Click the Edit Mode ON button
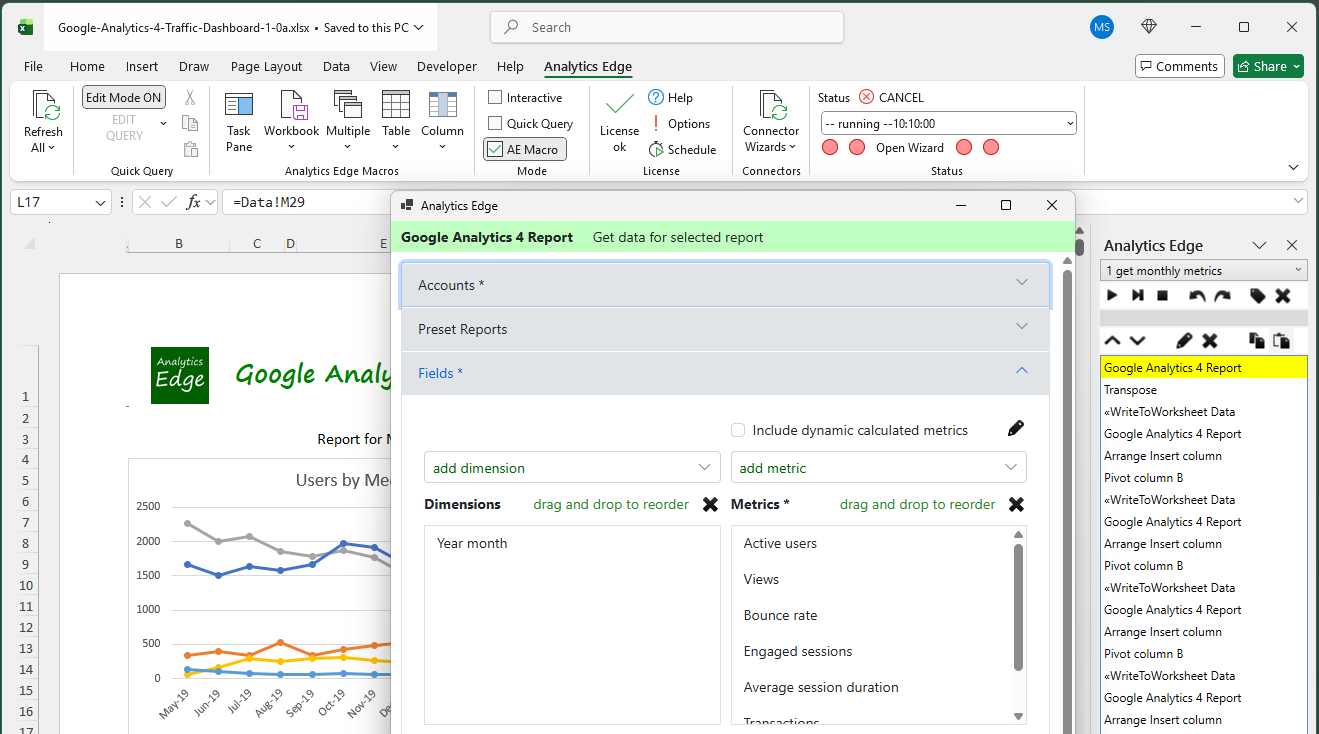Viewport: 1319px width, 734px height. click(x=124, y=98)
